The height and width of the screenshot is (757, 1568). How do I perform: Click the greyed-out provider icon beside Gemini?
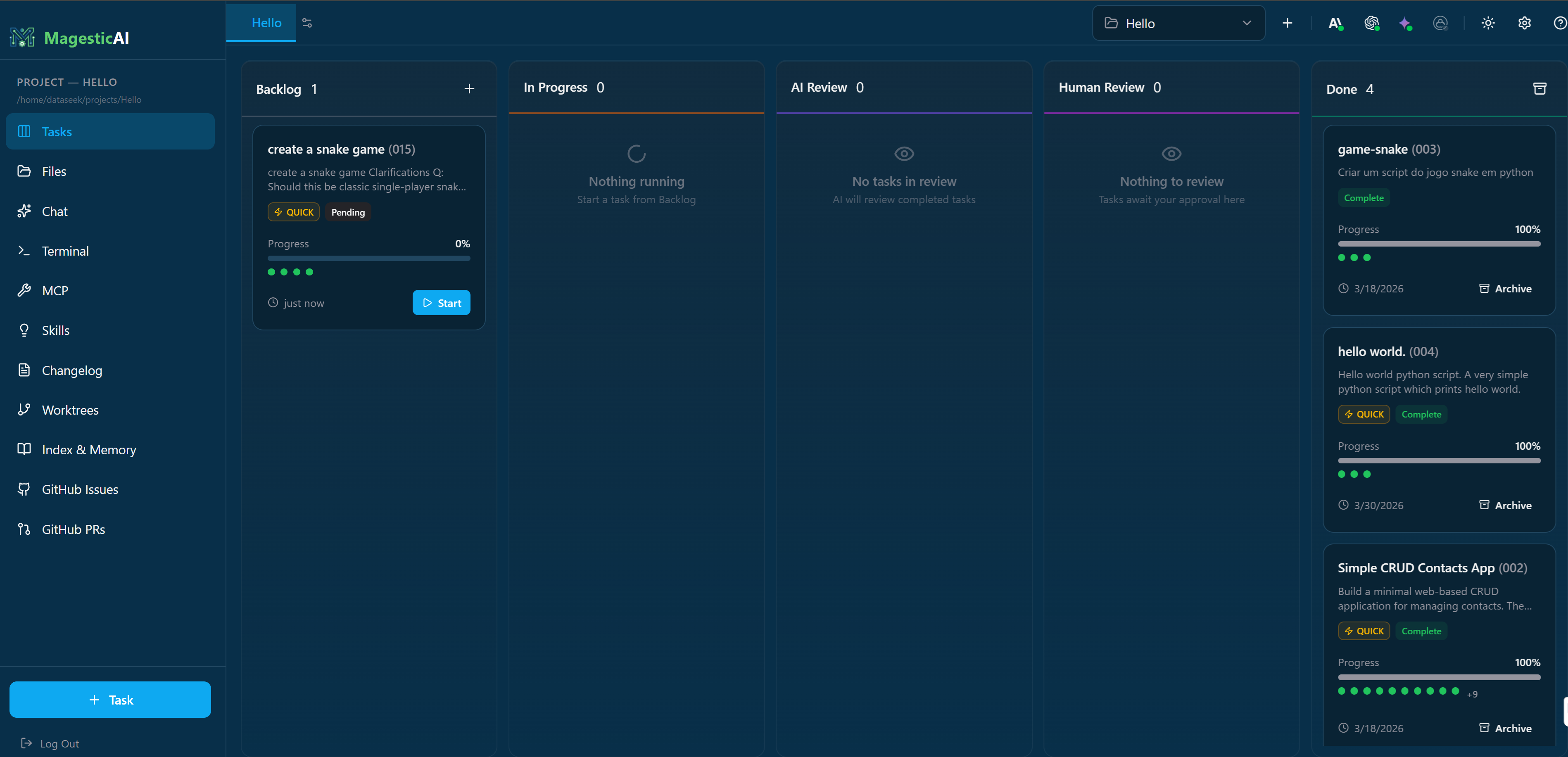coord(1440,23)
